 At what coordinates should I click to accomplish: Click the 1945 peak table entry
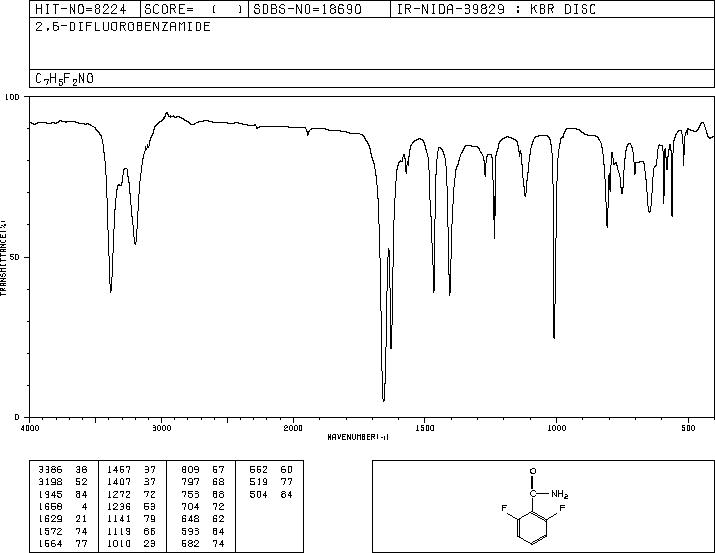63,495
